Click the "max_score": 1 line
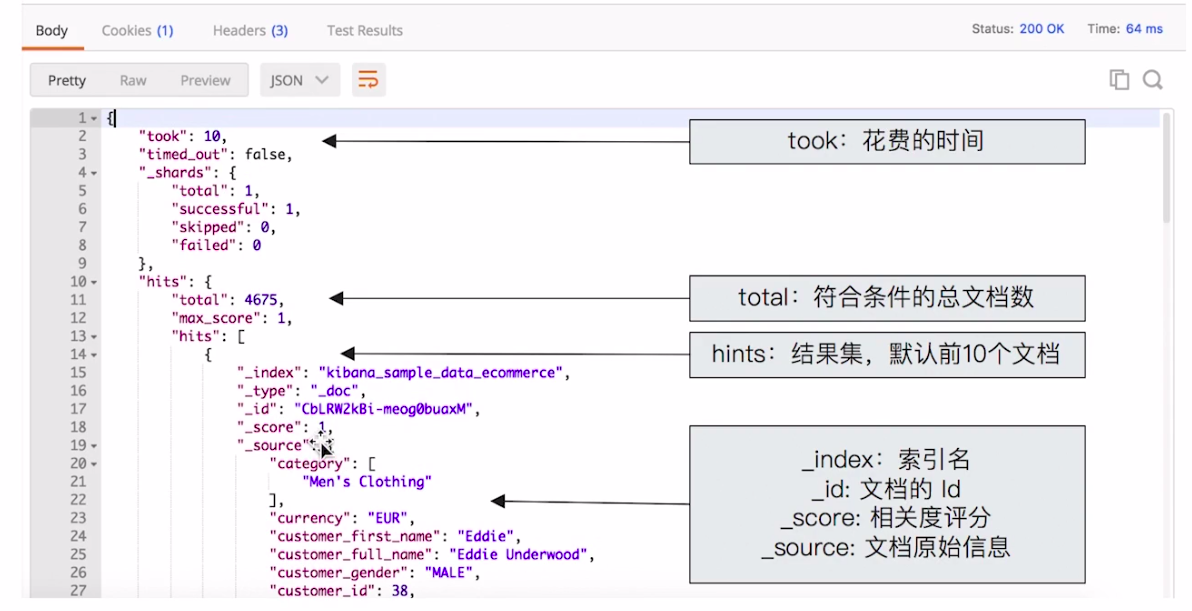This screenshot has height=611, width=1192. point(231,318)
